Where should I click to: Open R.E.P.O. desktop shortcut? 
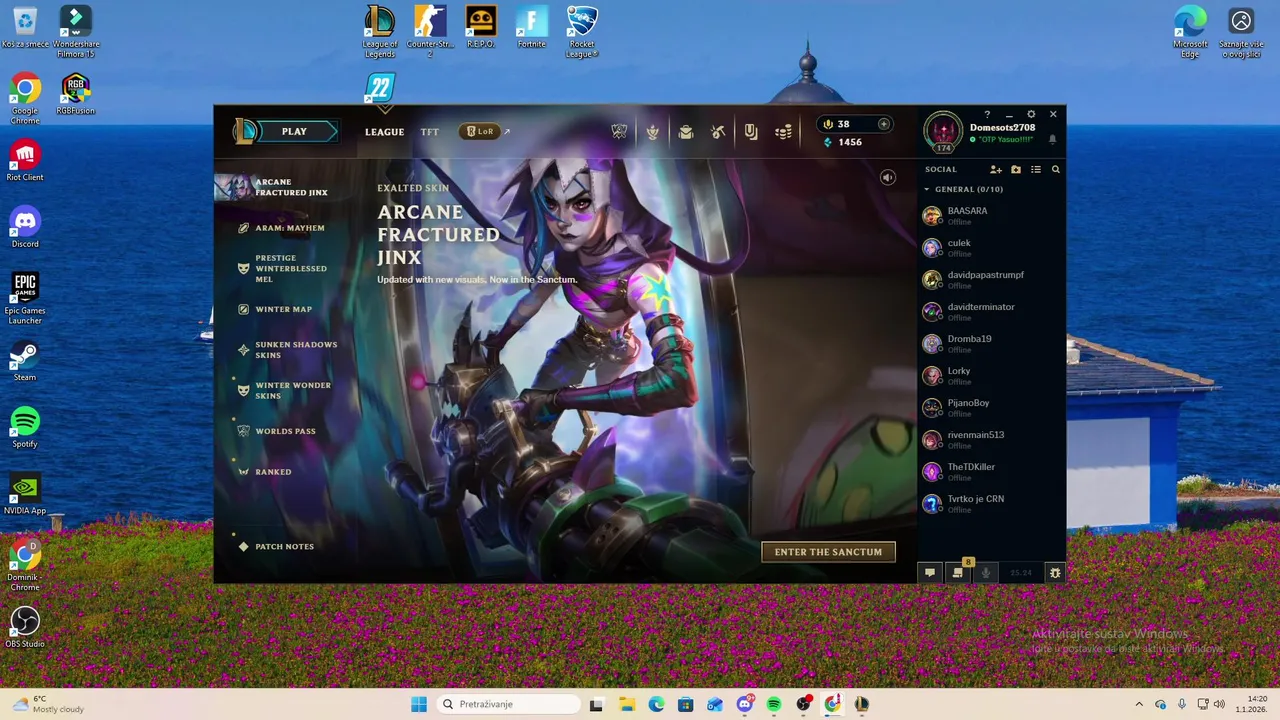(481, 27)
